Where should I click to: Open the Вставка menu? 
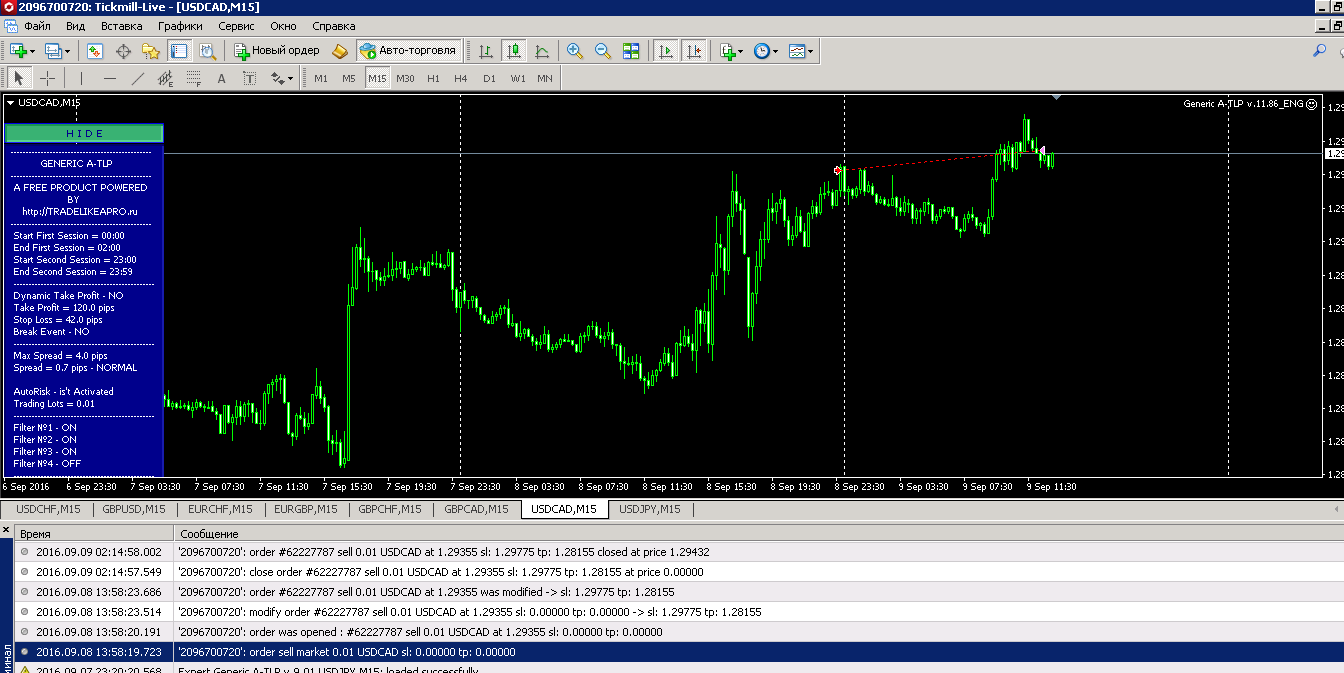122,26
